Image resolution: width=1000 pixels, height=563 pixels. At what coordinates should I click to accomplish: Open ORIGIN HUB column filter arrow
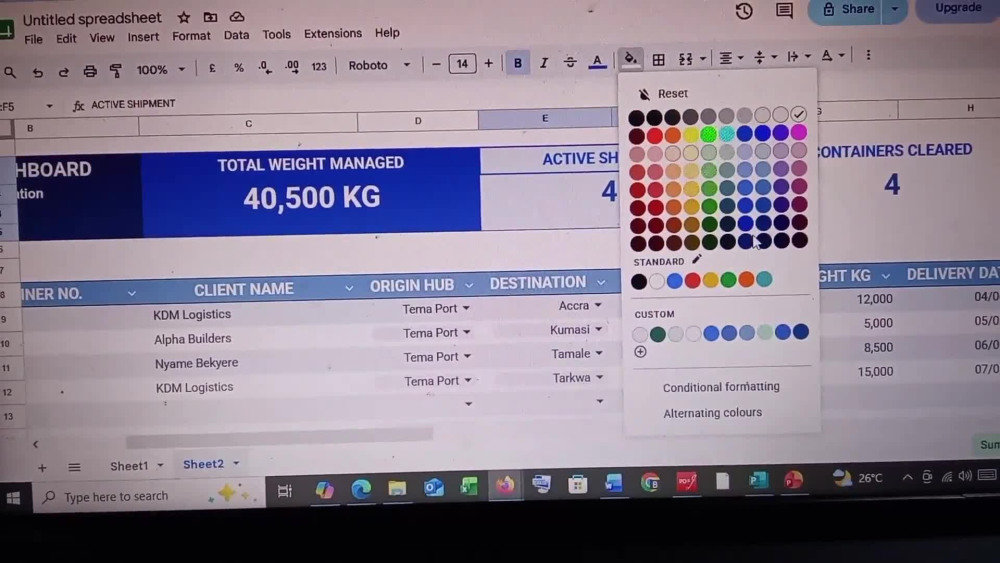point(469,284)
